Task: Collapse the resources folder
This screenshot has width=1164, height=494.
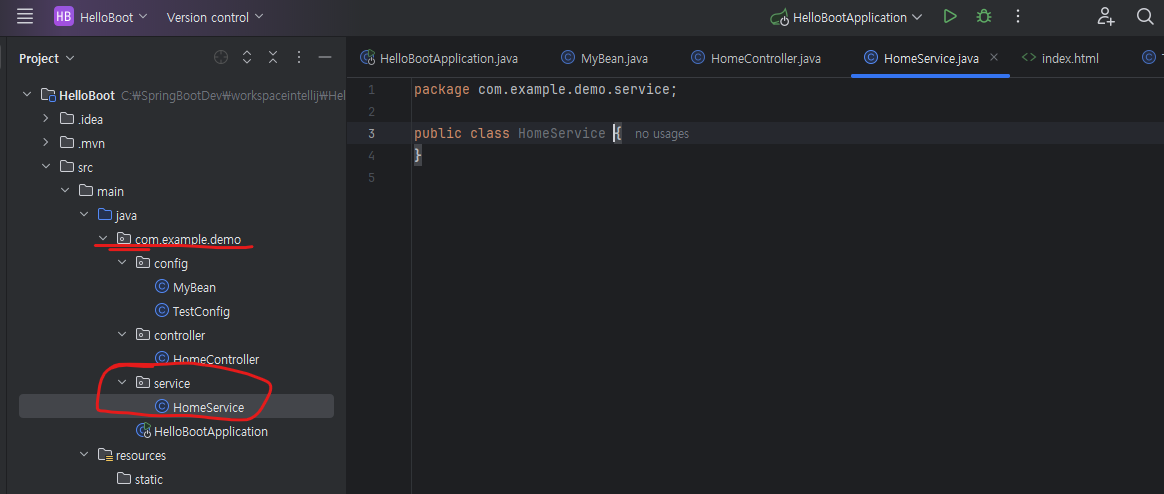Action: coord(84,455)
